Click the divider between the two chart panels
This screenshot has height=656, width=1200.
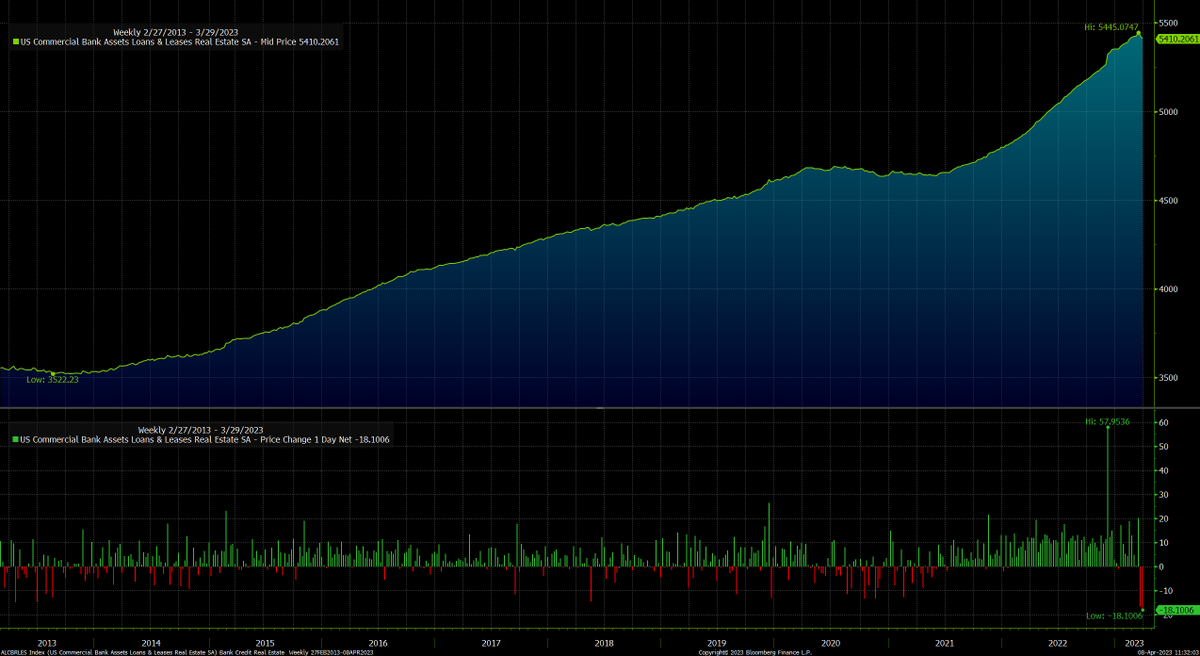coord(600,408)
